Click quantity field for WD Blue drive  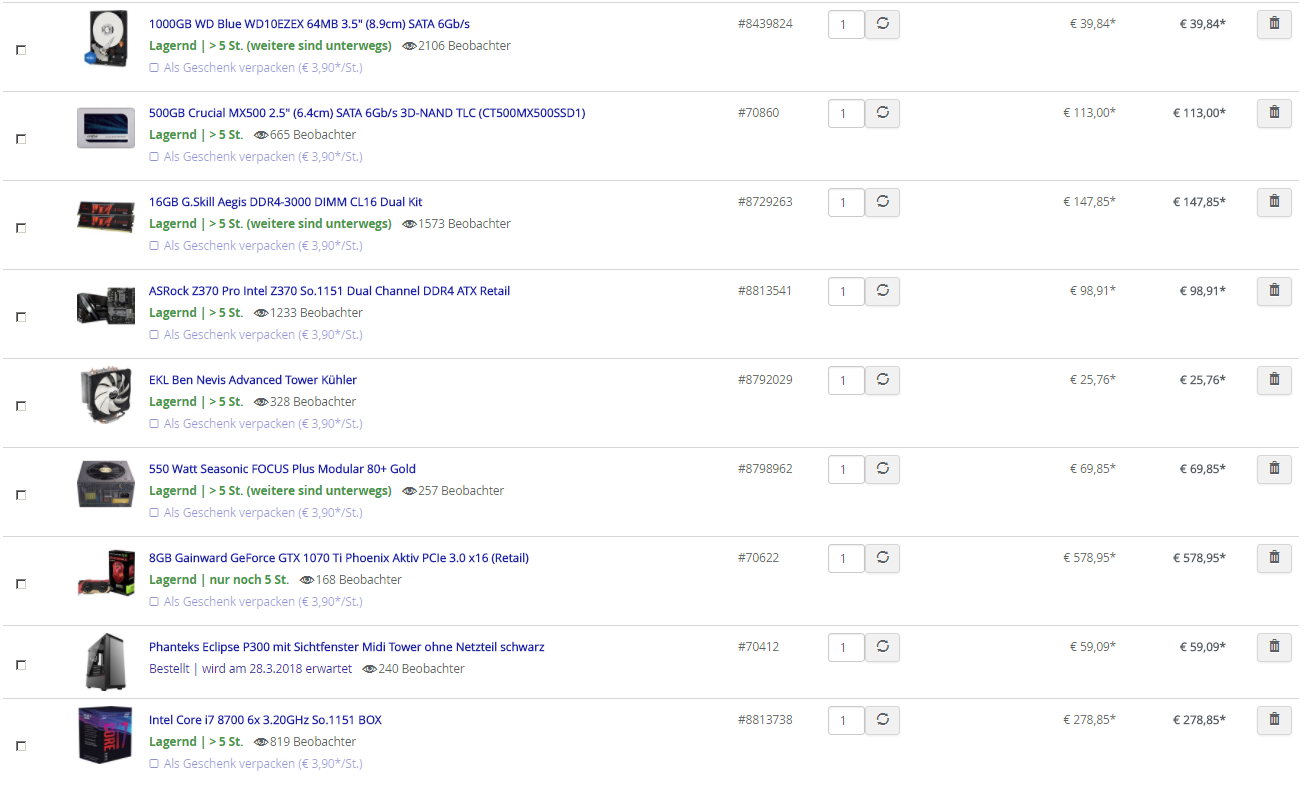(846, 24)
